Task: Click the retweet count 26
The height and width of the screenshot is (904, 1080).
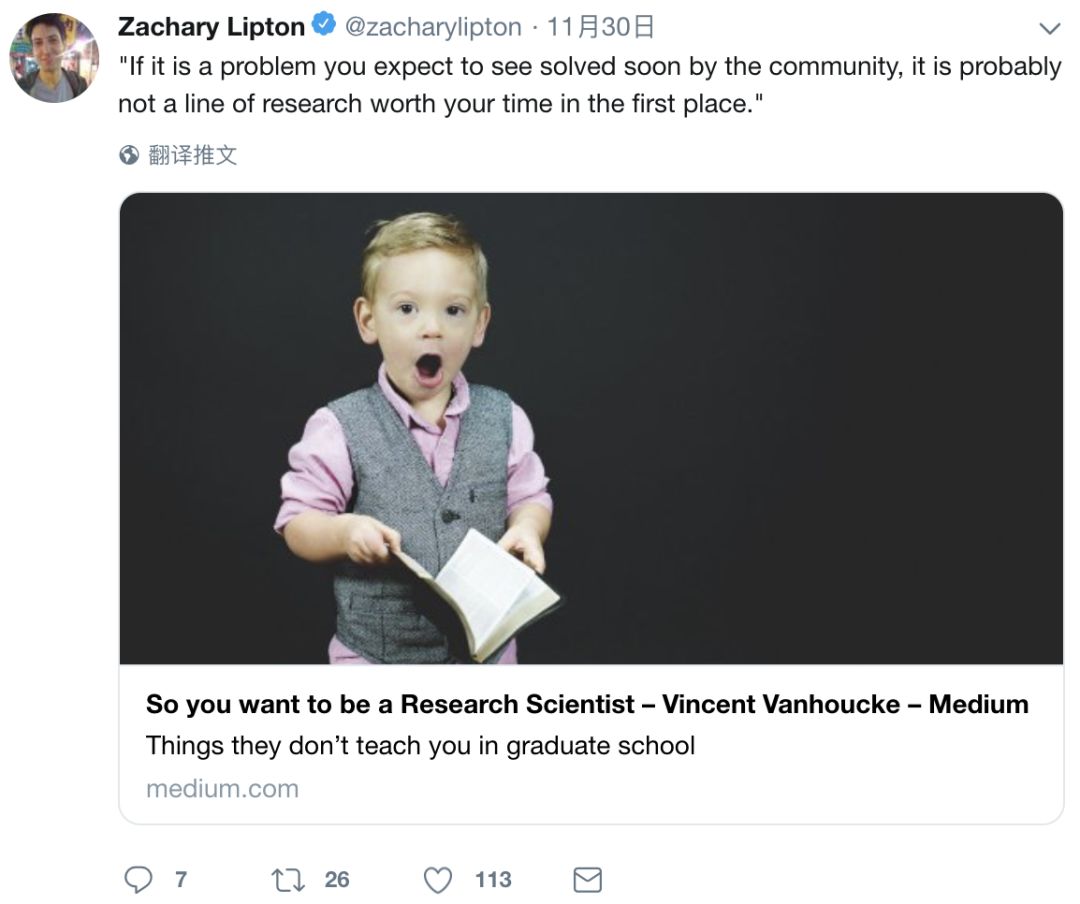Action: [x=337, y=879]
